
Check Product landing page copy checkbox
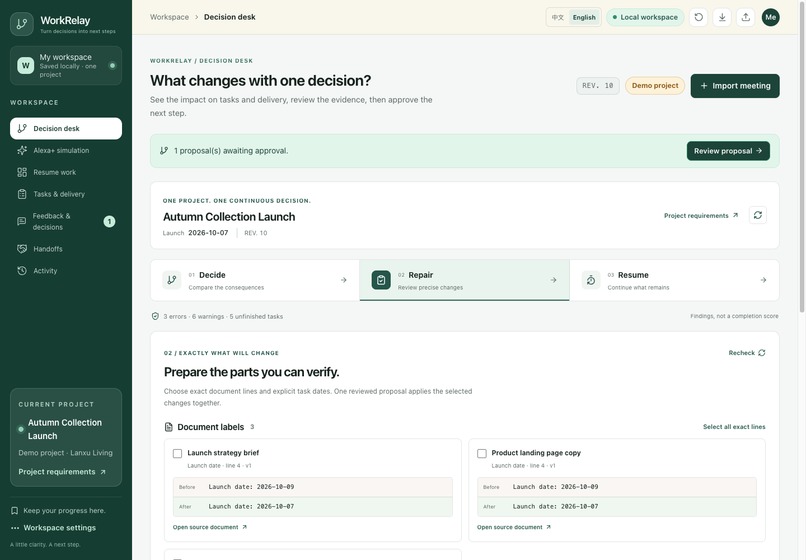[482, 454]
